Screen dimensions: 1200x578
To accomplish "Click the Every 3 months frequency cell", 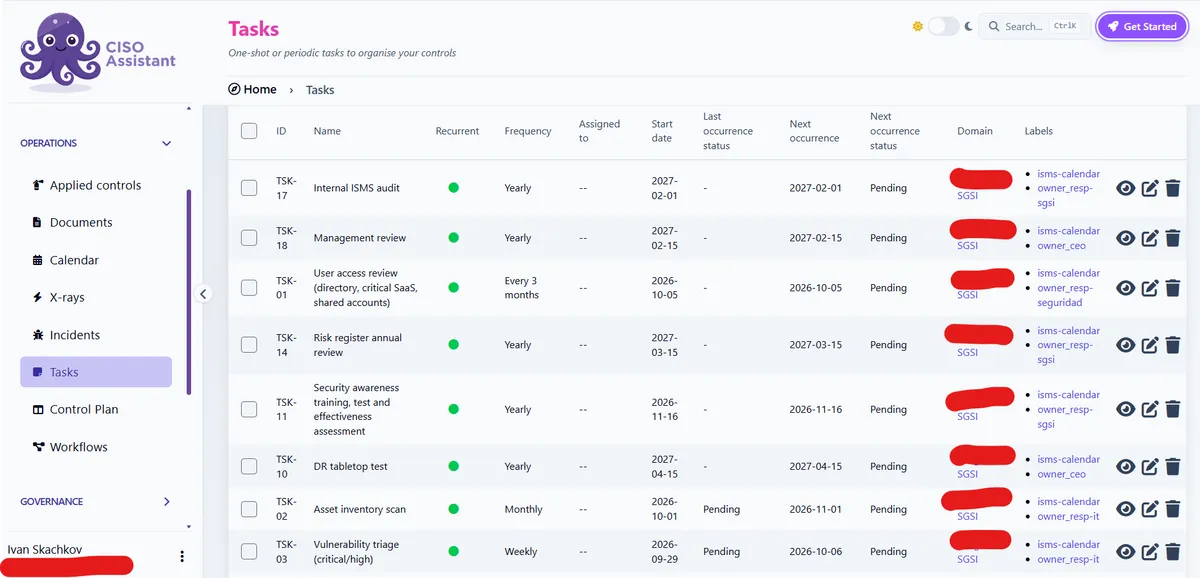I will [521, 288].
